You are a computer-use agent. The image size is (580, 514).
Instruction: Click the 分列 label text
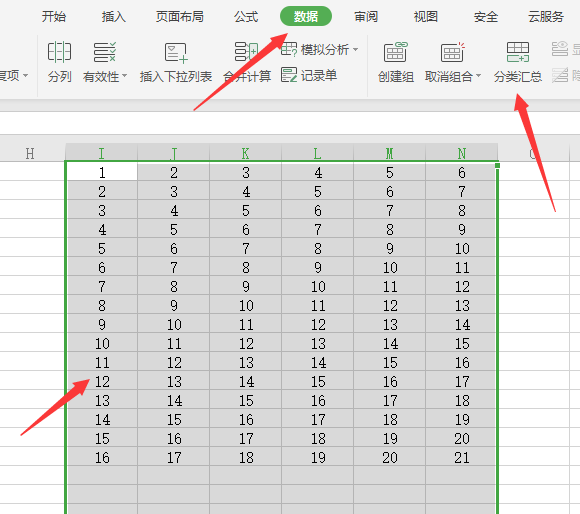click(x=60, y=77)
